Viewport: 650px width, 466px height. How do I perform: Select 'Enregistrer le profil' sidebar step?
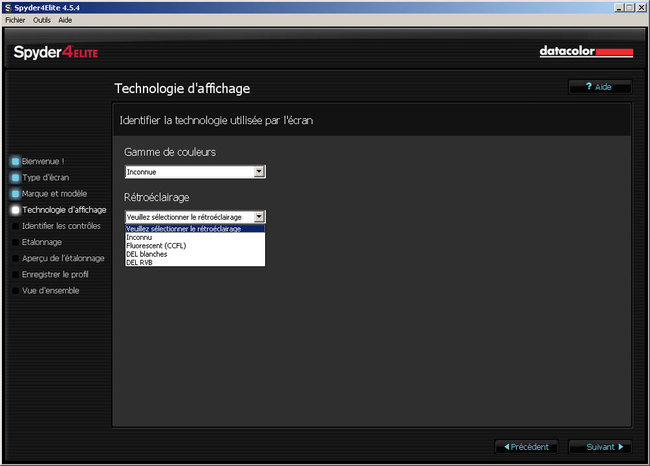(x=55, y=274)
